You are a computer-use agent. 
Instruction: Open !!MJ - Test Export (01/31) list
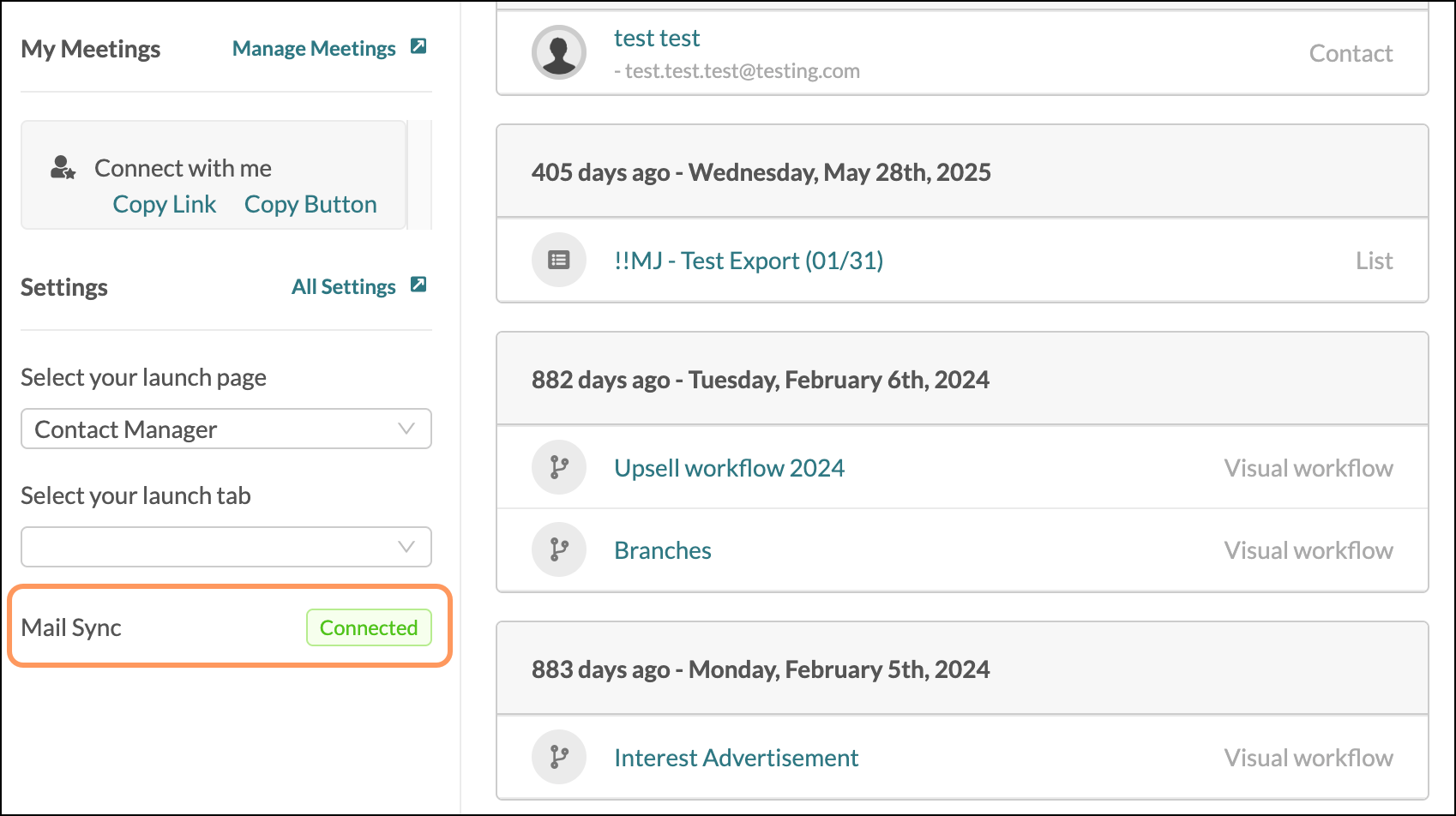(x=749, y=260)
